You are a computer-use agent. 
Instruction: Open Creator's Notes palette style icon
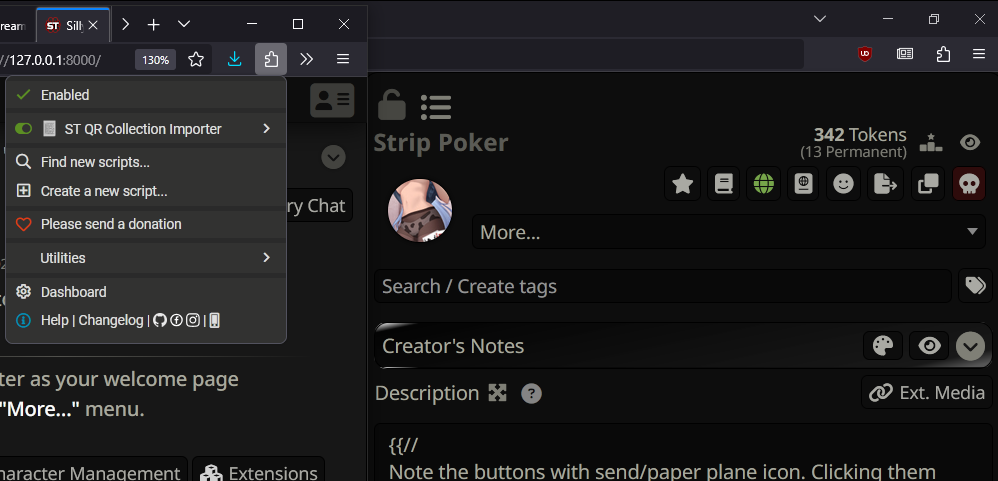point(883,346)
